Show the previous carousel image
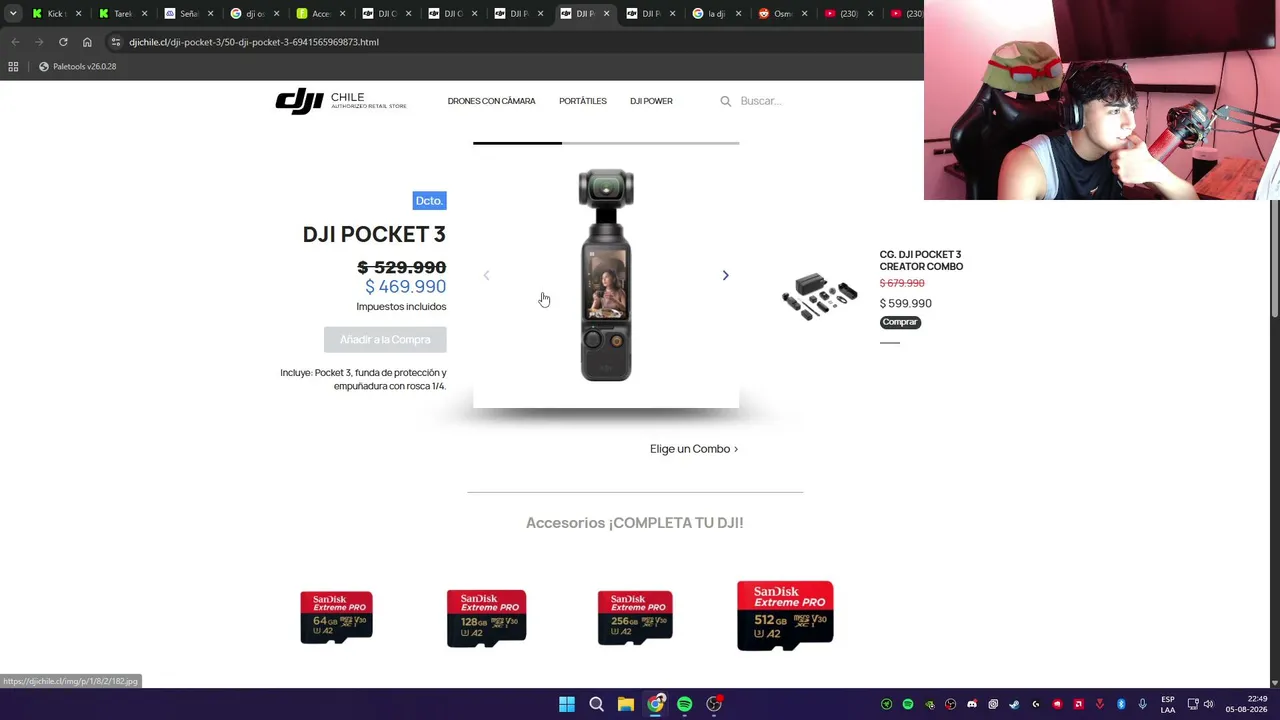This screenshot has height=720, width=1280. point(486,275)
